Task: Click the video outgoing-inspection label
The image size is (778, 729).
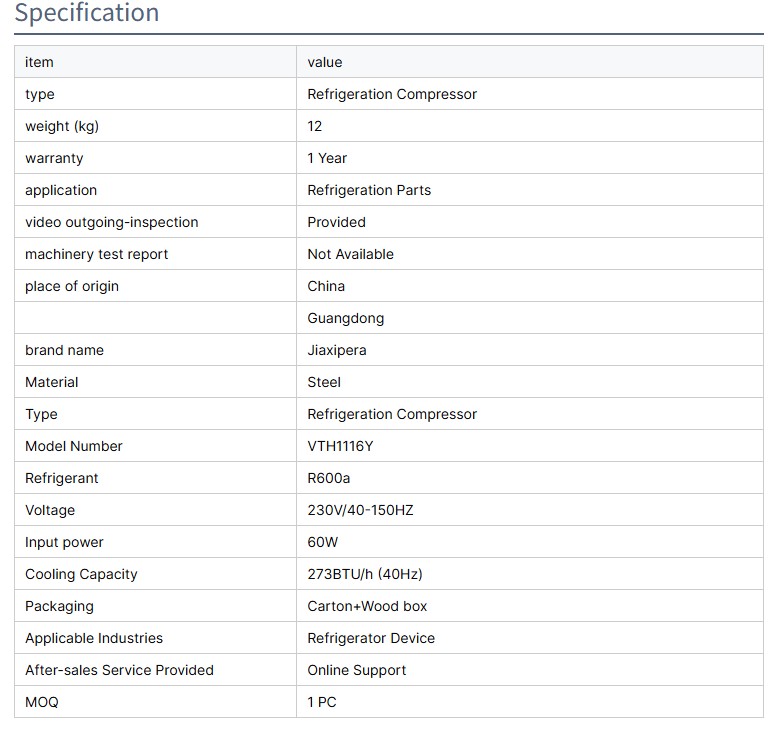Action: click(x=112, y=222)
